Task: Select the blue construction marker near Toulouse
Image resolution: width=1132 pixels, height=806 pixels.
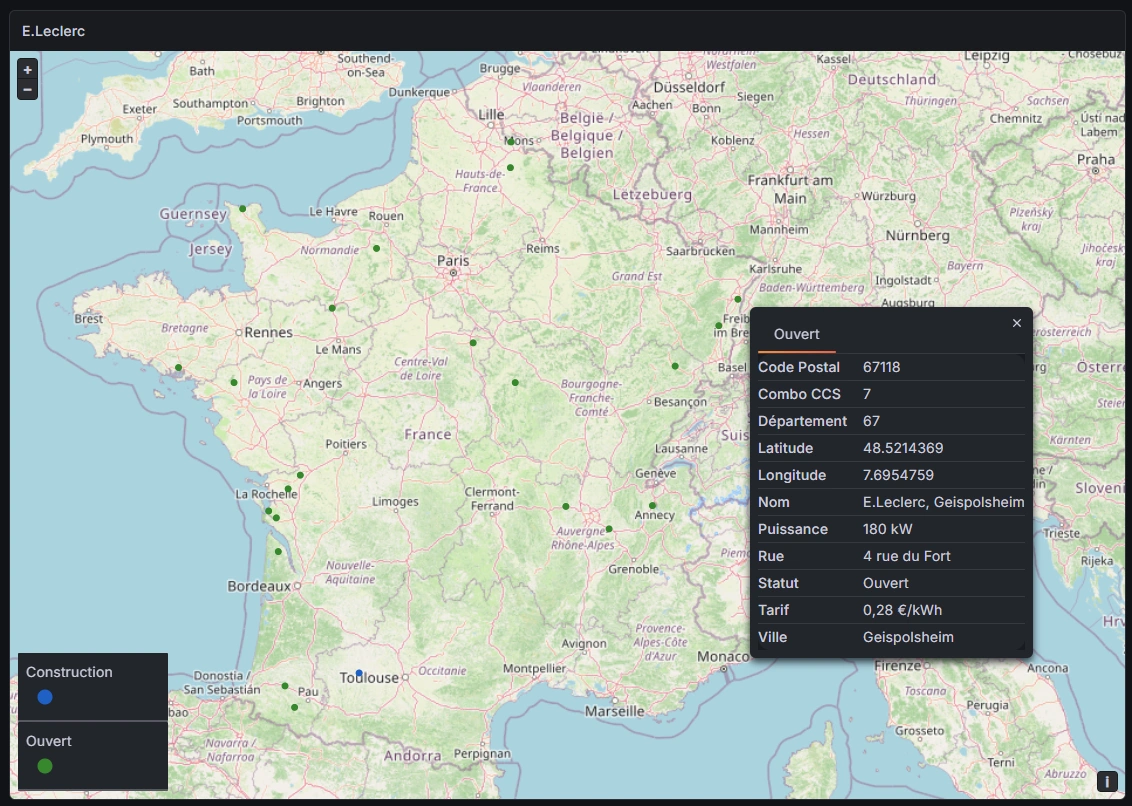Action: 359,673
